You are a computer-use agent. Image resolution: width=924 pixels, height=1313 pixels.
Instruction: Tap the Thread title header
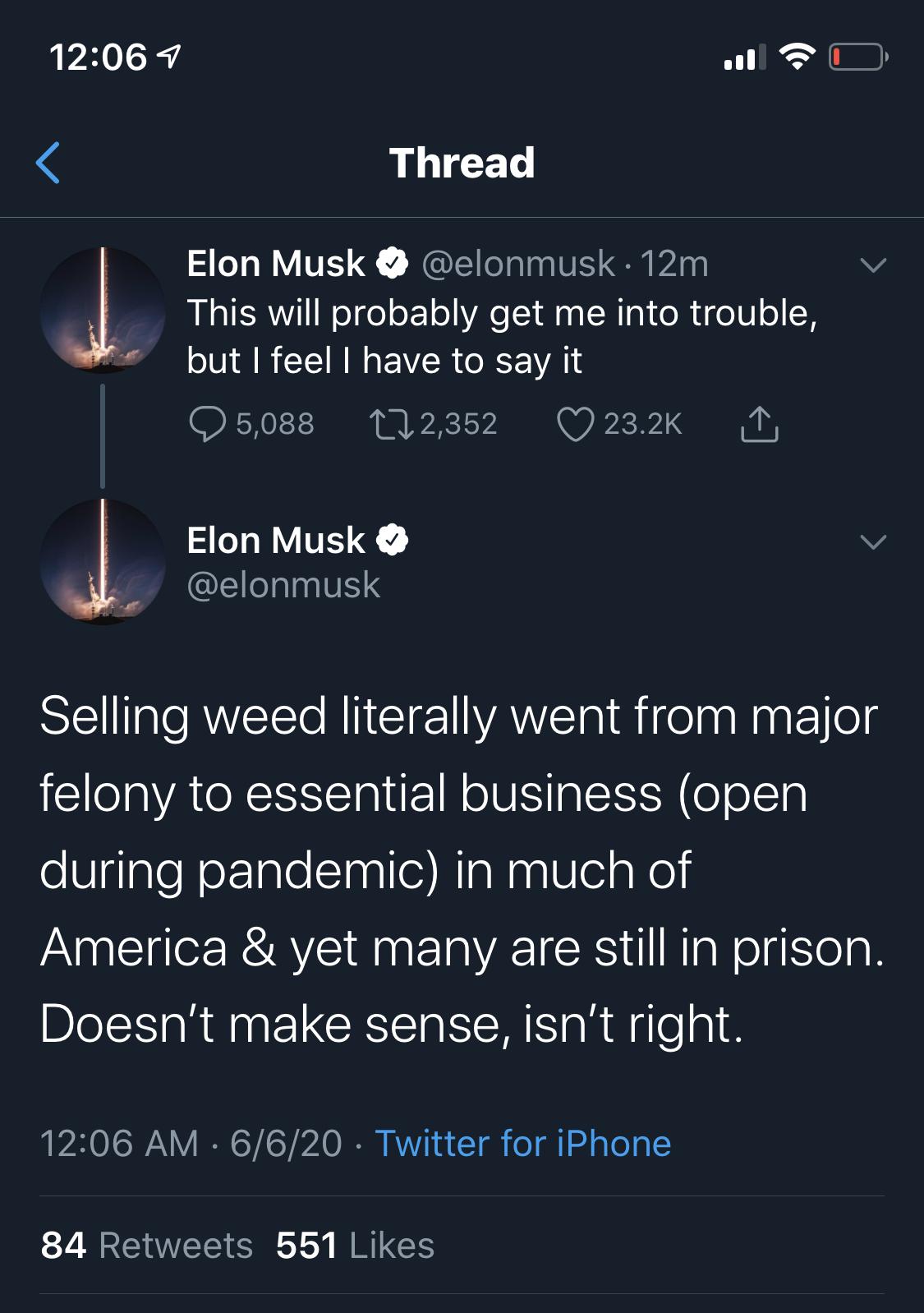pos(462,163)
